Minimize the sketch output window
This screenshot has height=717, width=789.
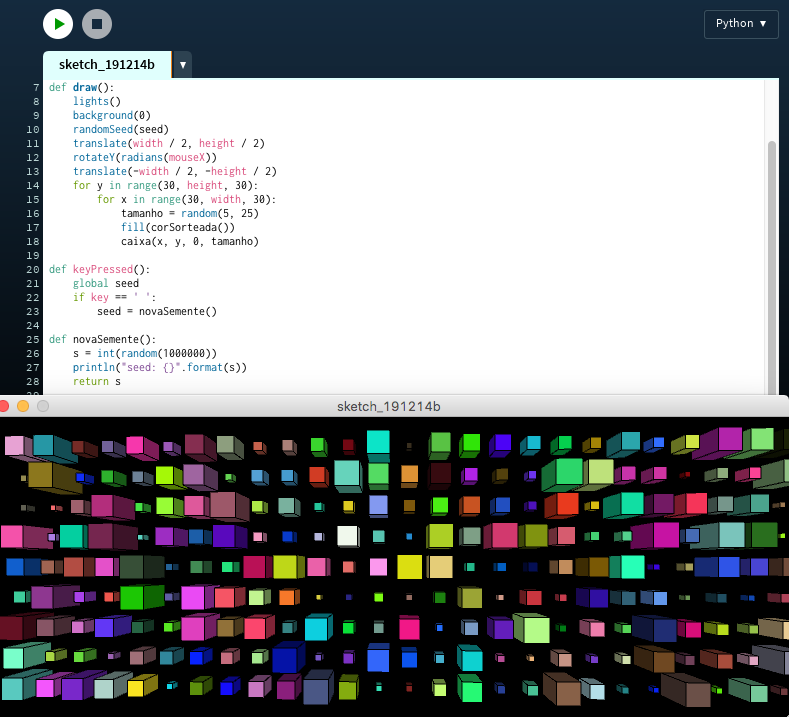point(24,406)
